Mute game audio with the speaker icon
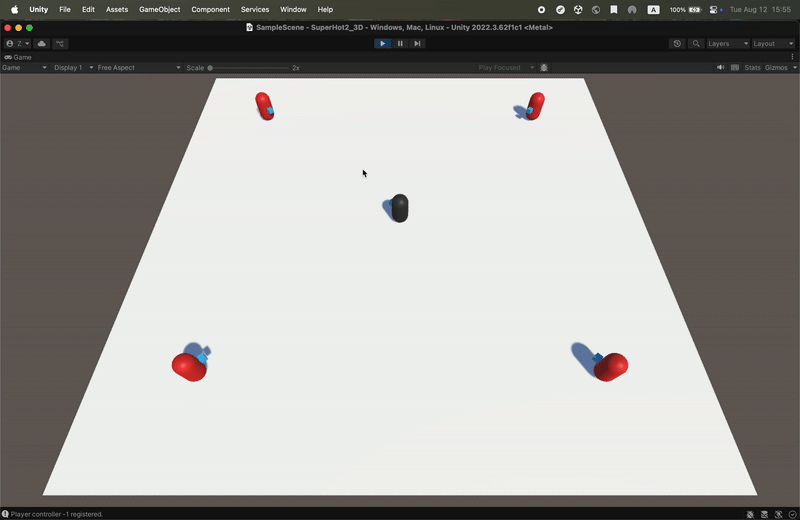 pos(720,68)
